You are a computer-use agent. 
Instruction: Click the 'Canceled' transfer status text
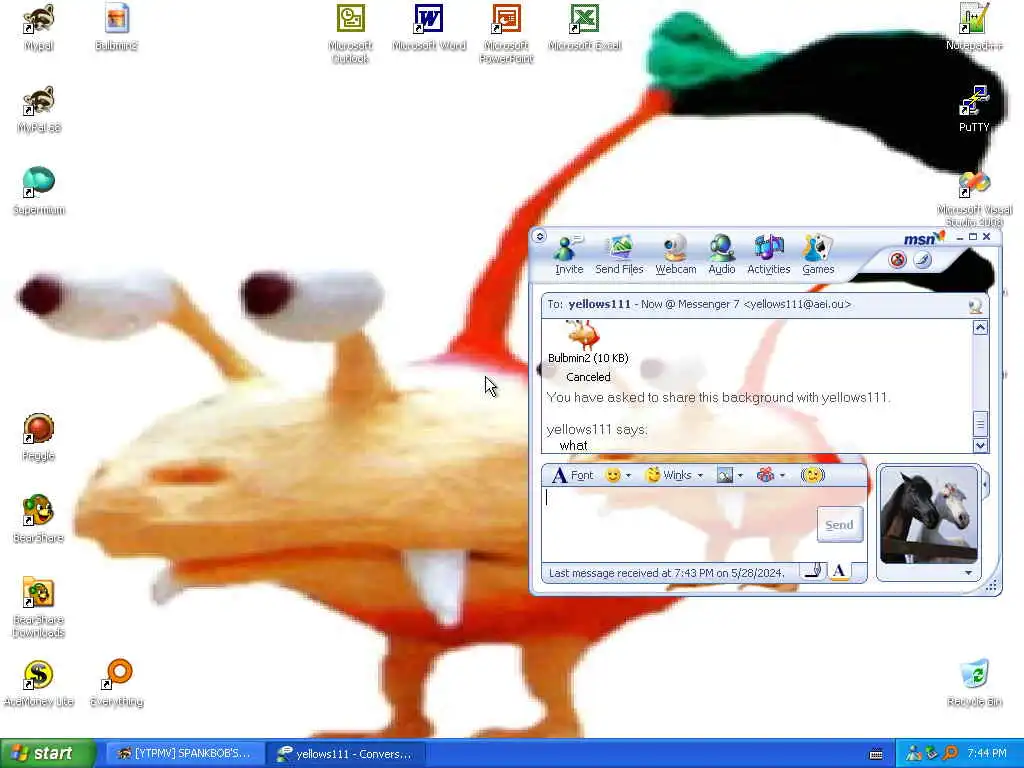[588, 377]
